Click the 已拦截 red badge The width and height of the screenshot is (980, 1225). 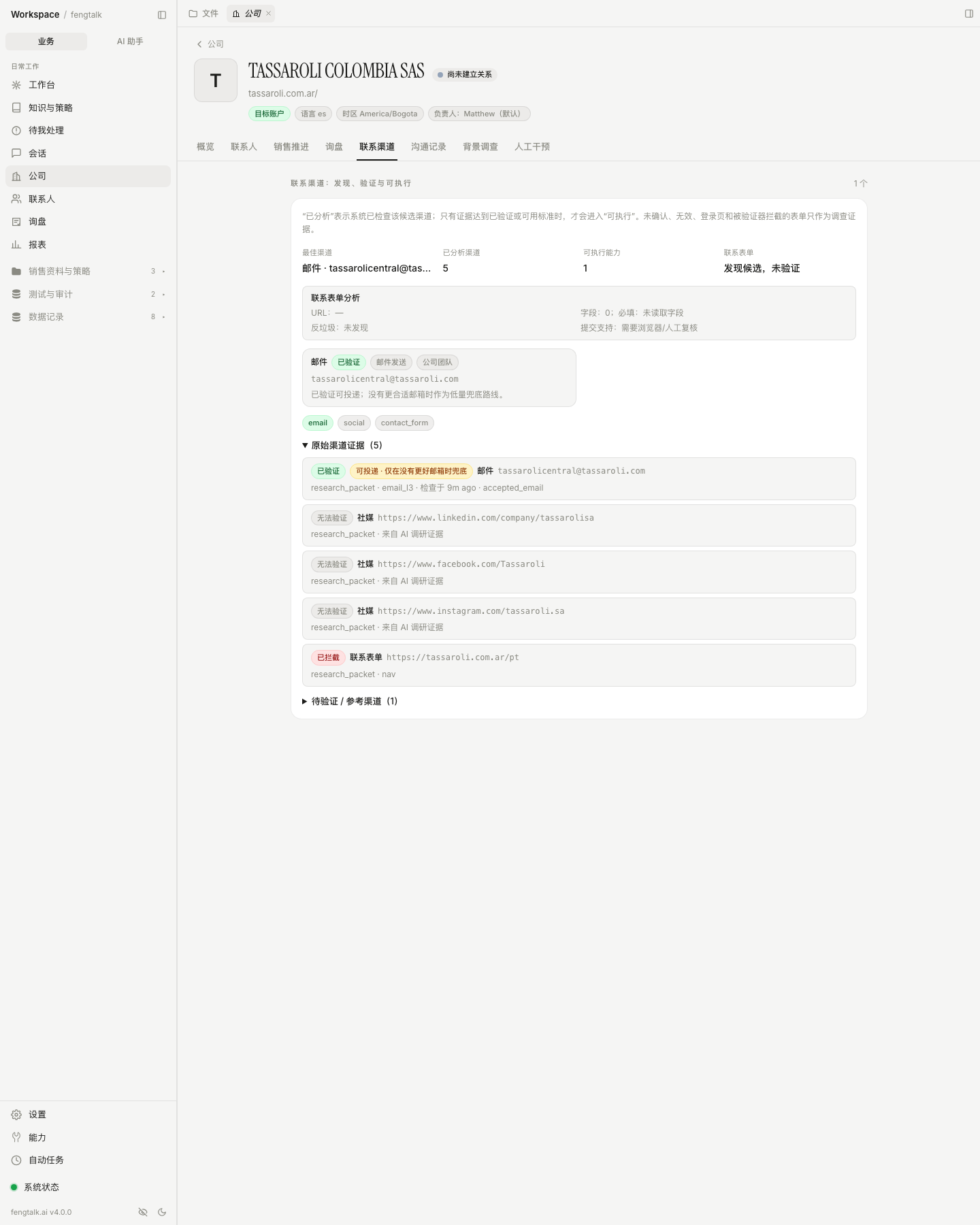tap(328, 657)
